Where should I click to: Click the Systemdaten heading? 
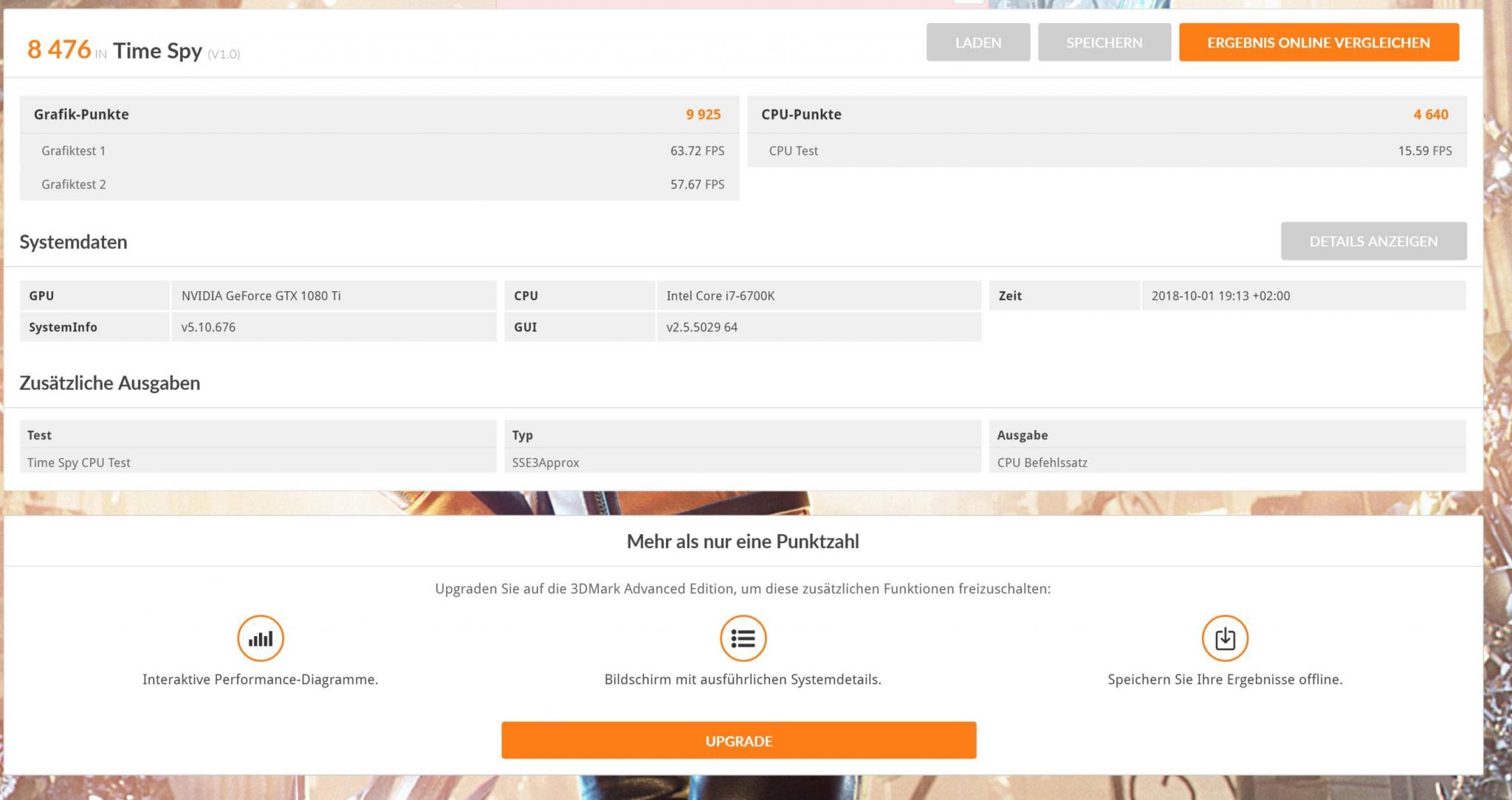[x=73, y=242]
